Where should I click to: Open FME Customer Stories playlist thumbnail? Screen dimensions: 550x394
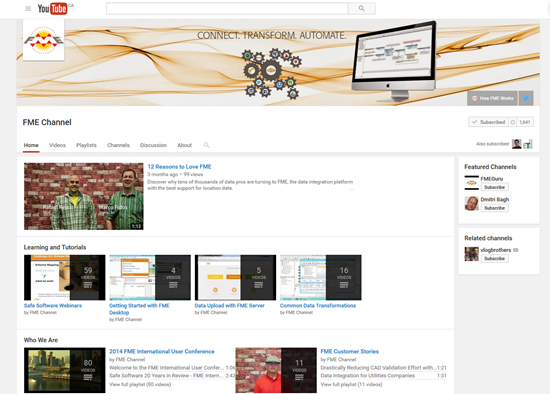point(276,370)
